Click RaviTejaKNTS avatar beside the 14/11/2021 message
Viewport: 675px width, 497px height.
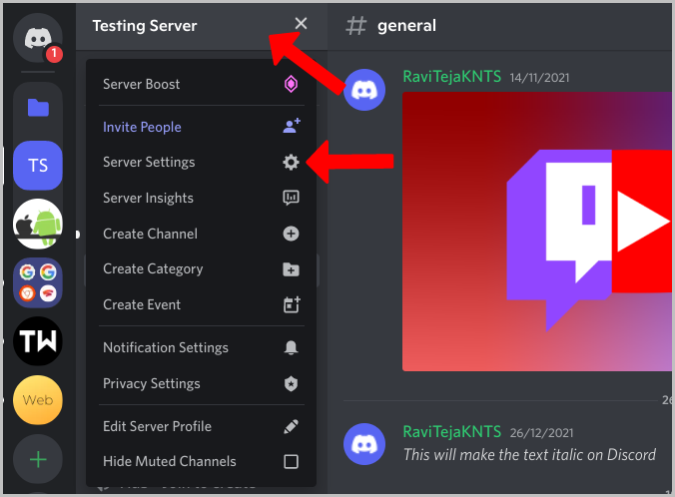[364, 90]
